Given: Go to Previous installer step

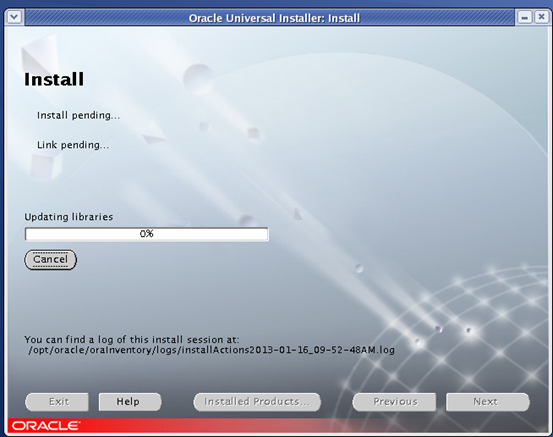Looking at the screenshot, I should pyautogui.click(x=394, y=402).
